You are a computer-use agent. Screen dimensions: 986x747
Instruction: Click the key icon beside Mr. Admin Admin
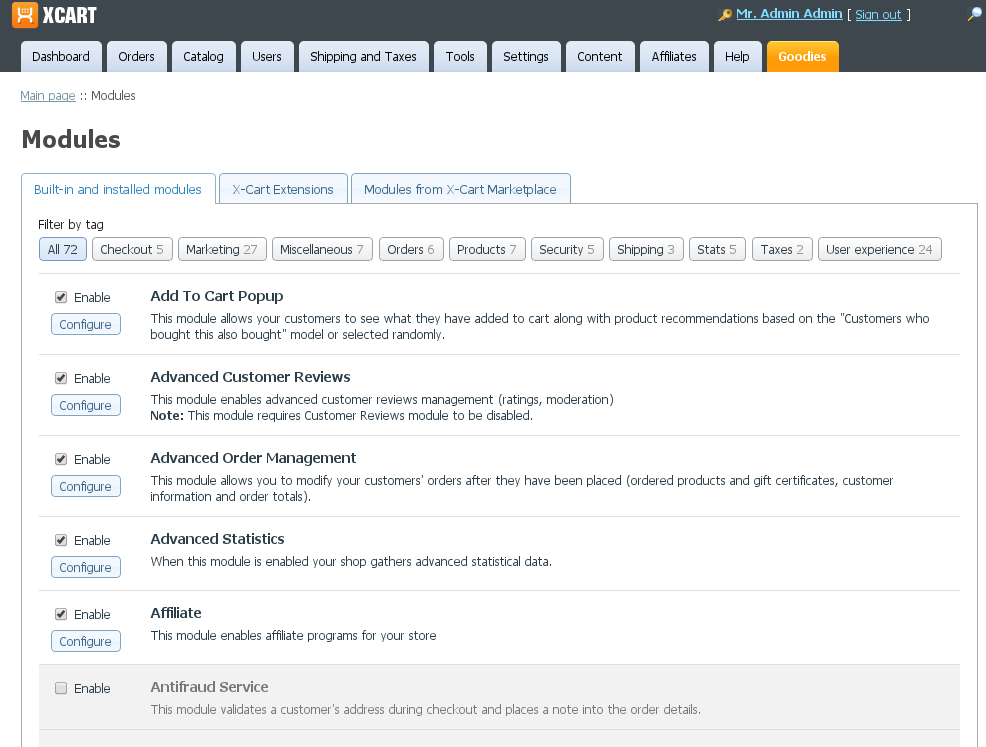[x=724, y=14]
